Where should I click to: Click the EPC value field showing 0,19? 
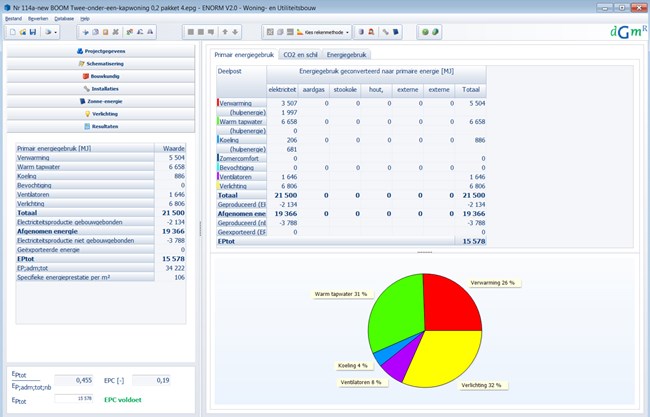tap(151, 380)
